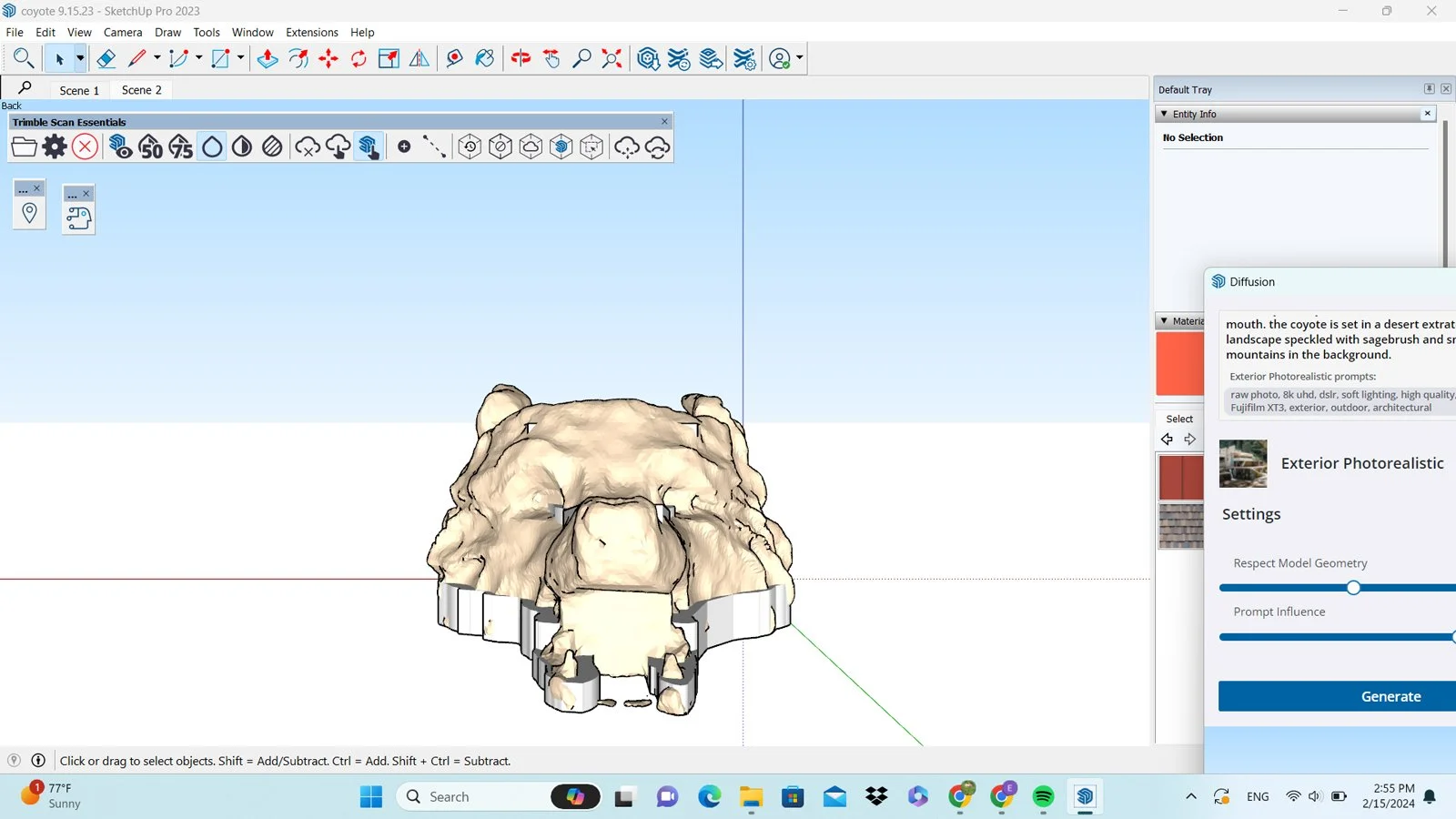The height and width of the screenshot is (819, 1456).
Task: Select the Paint Bucket tool
Action: tap(485, 59)
